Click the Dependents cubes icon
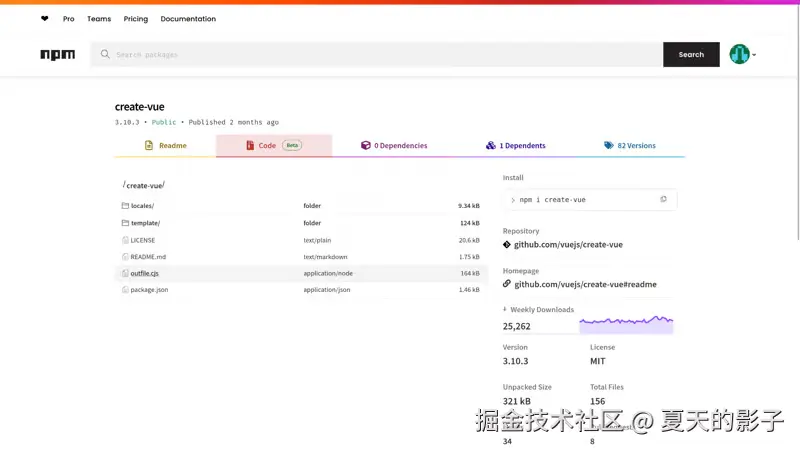The height and width of the screenshot is (450, 800). click(490, 145)
